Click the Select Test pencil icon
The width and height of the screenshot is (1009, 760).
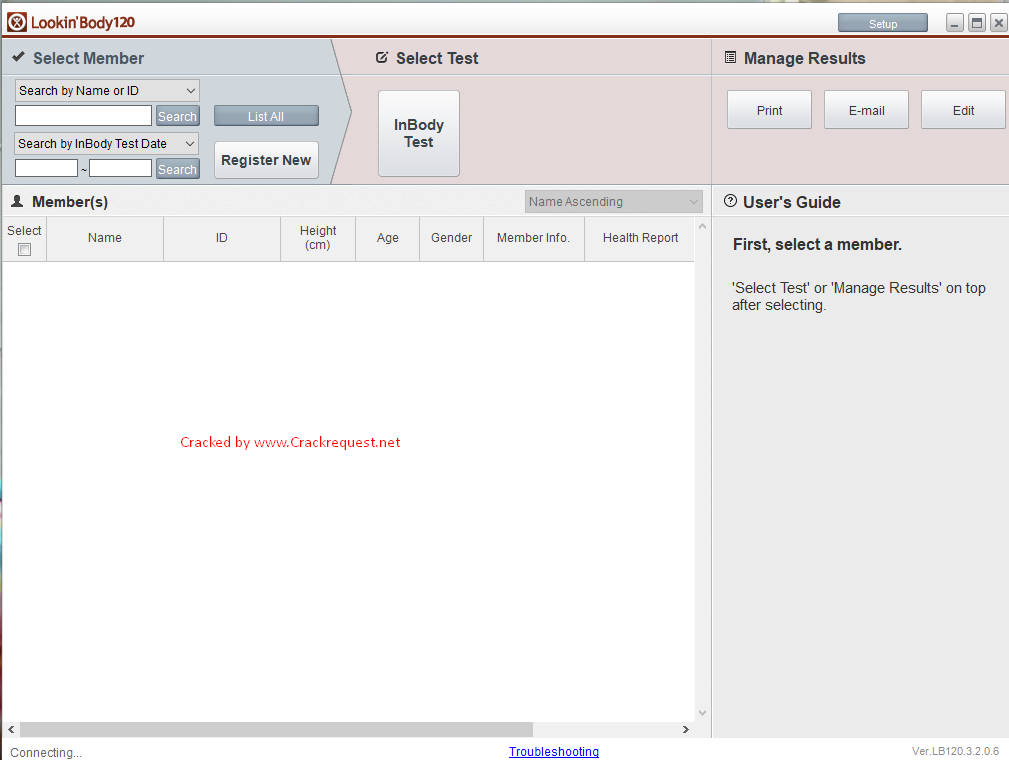pyautogui.click(x=381, y=58)
